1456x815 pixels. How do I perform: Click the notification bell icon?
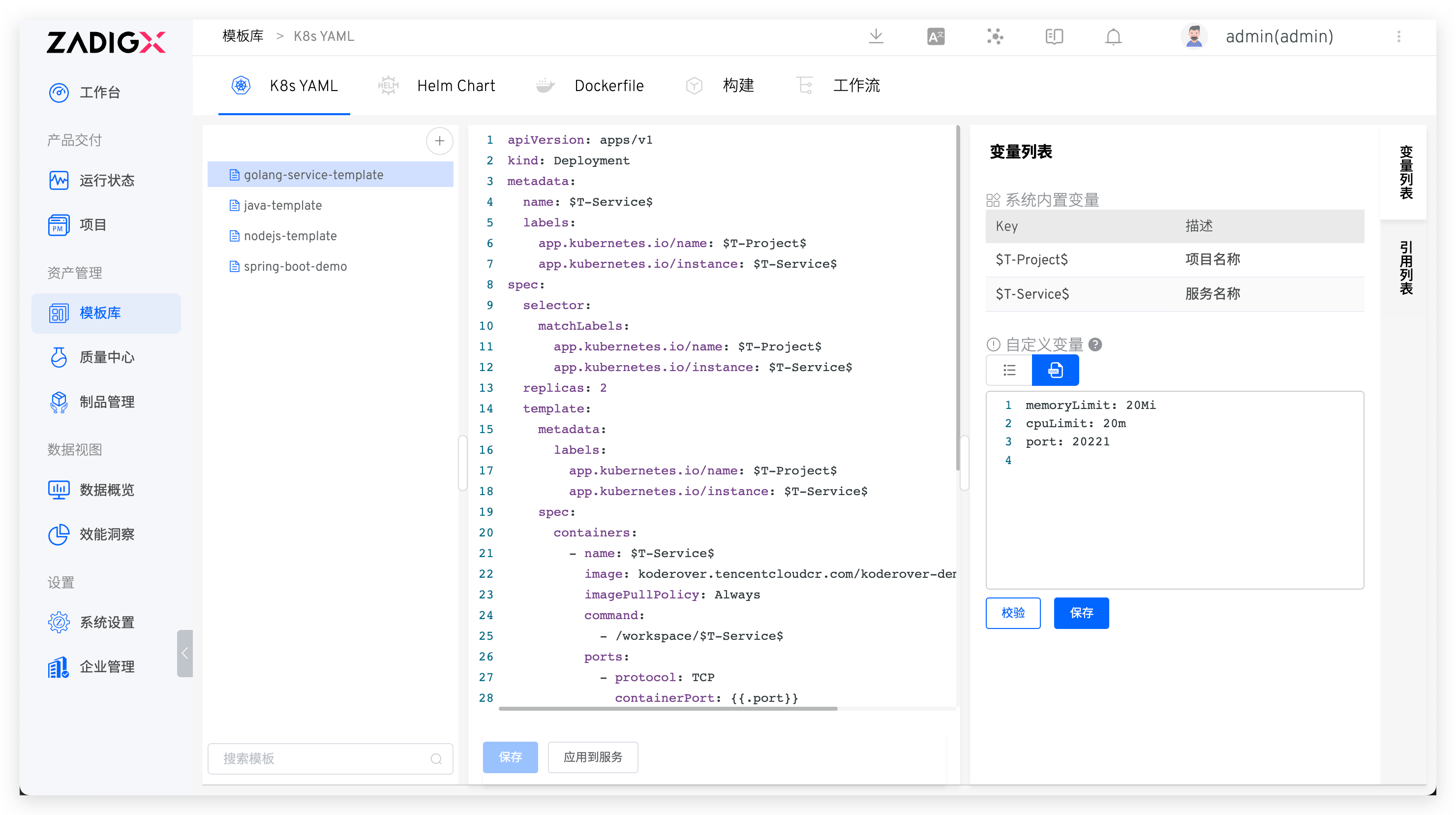click(x=1113, y=36)
